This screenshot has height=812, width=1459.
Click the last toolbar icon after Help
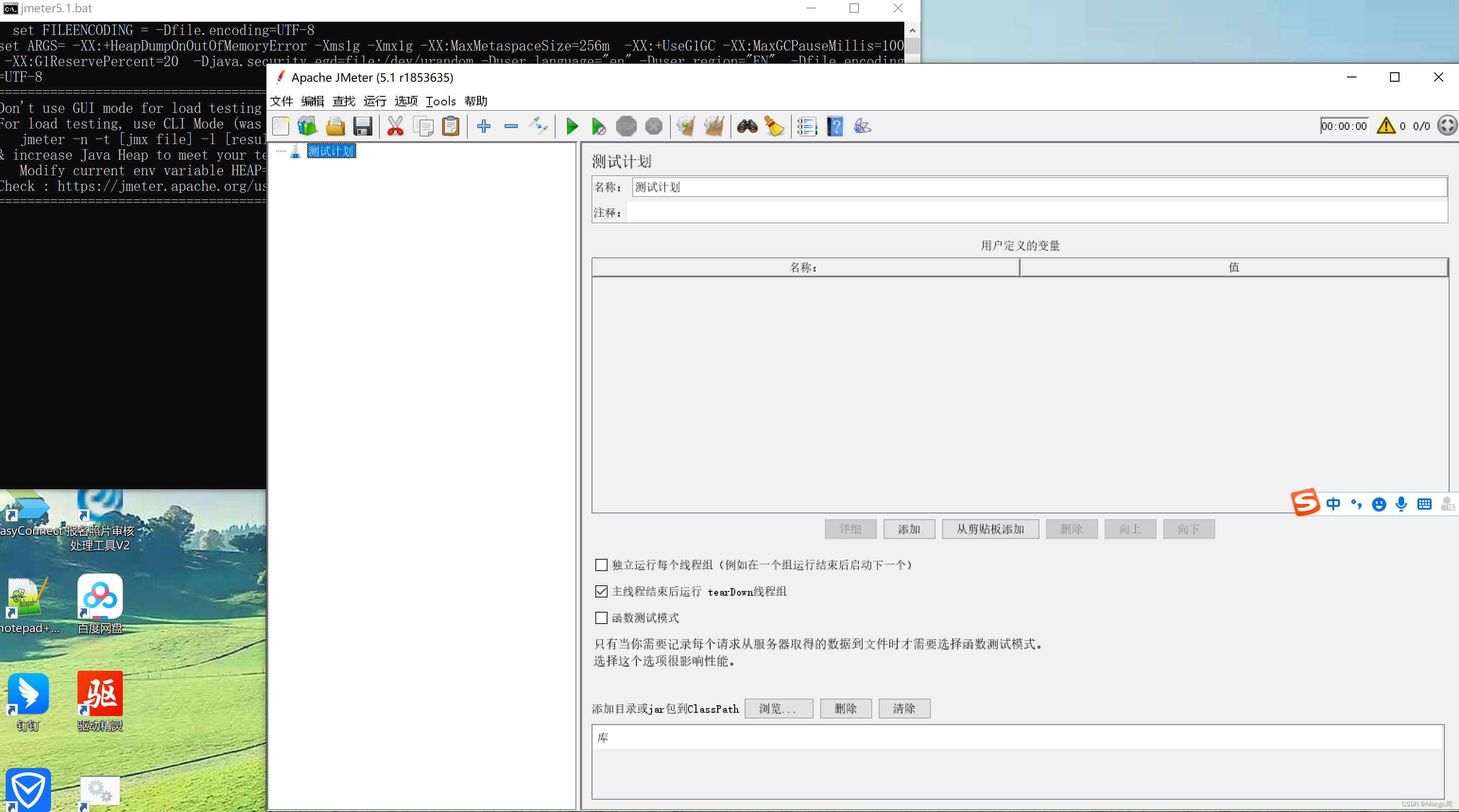click(x=862, y=126)
